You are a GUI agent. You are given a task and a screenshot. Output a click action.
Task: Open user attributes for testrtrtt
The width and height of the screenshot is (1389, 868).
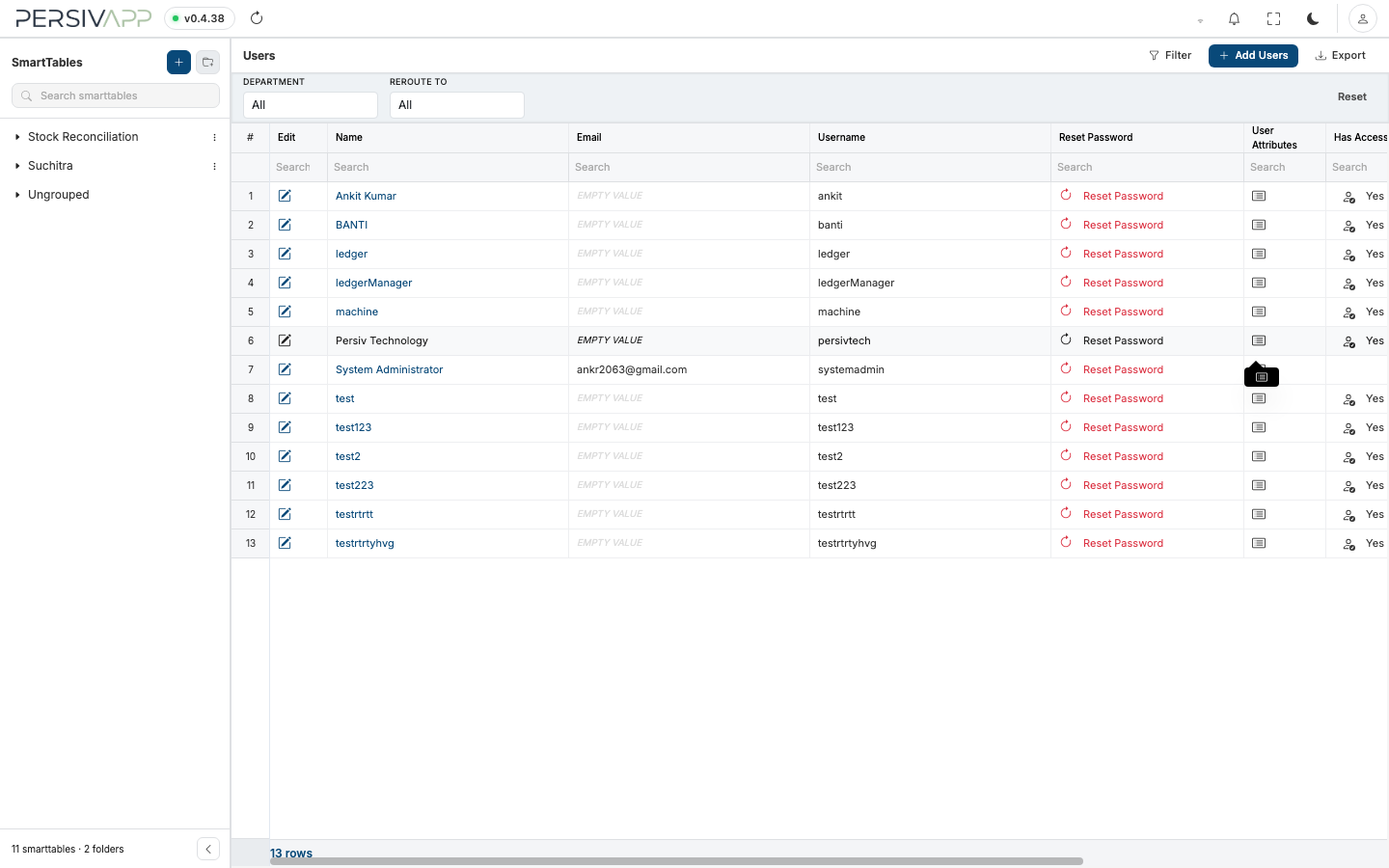tap(1259, 514)
